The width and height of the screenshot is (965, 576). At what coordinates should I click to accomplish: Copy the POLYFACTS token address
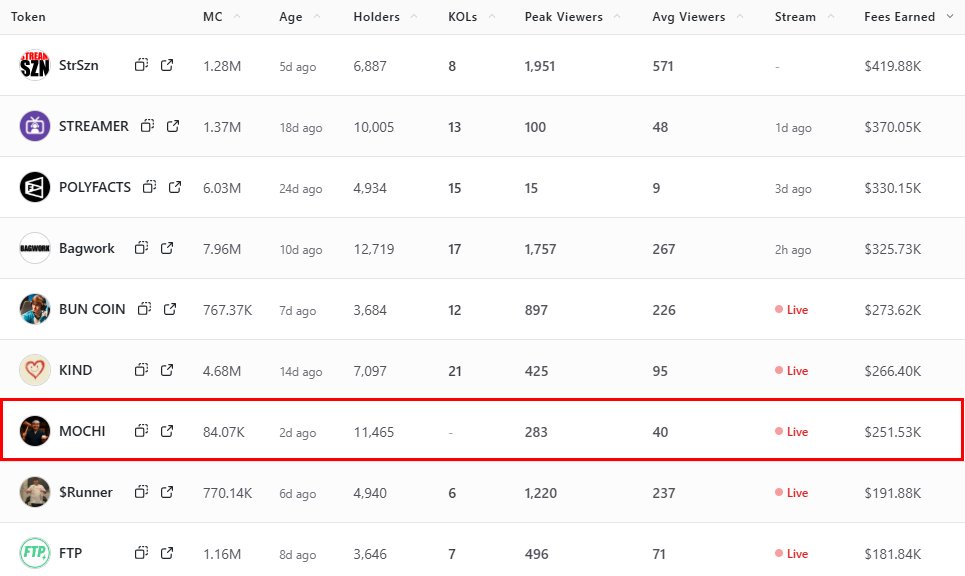(x=150, y=187)
